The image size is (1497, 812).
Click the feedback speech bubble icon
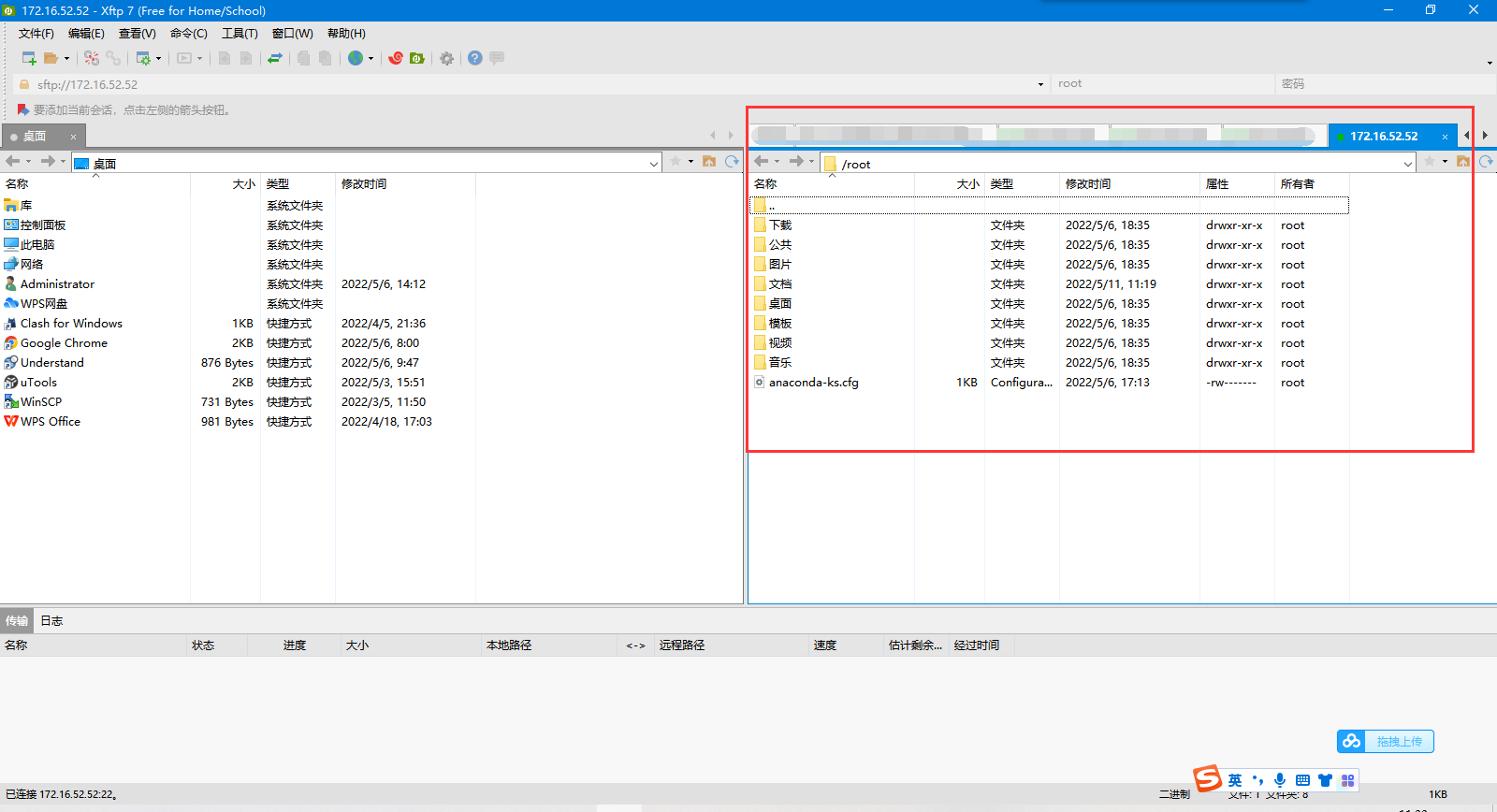pos(497,58)
